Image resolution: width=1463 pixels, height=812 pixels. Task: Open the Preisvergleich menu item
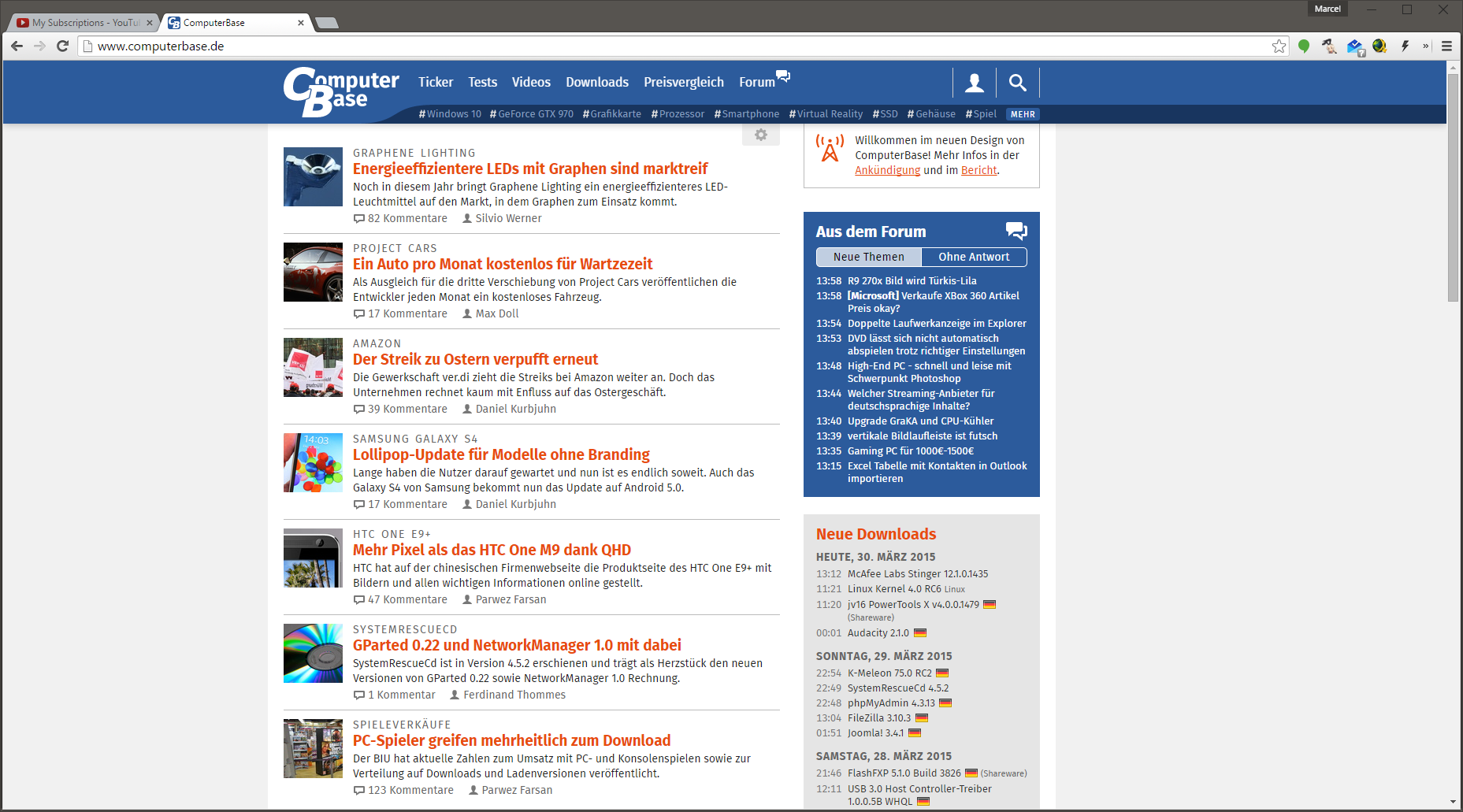tap(684, 82)
